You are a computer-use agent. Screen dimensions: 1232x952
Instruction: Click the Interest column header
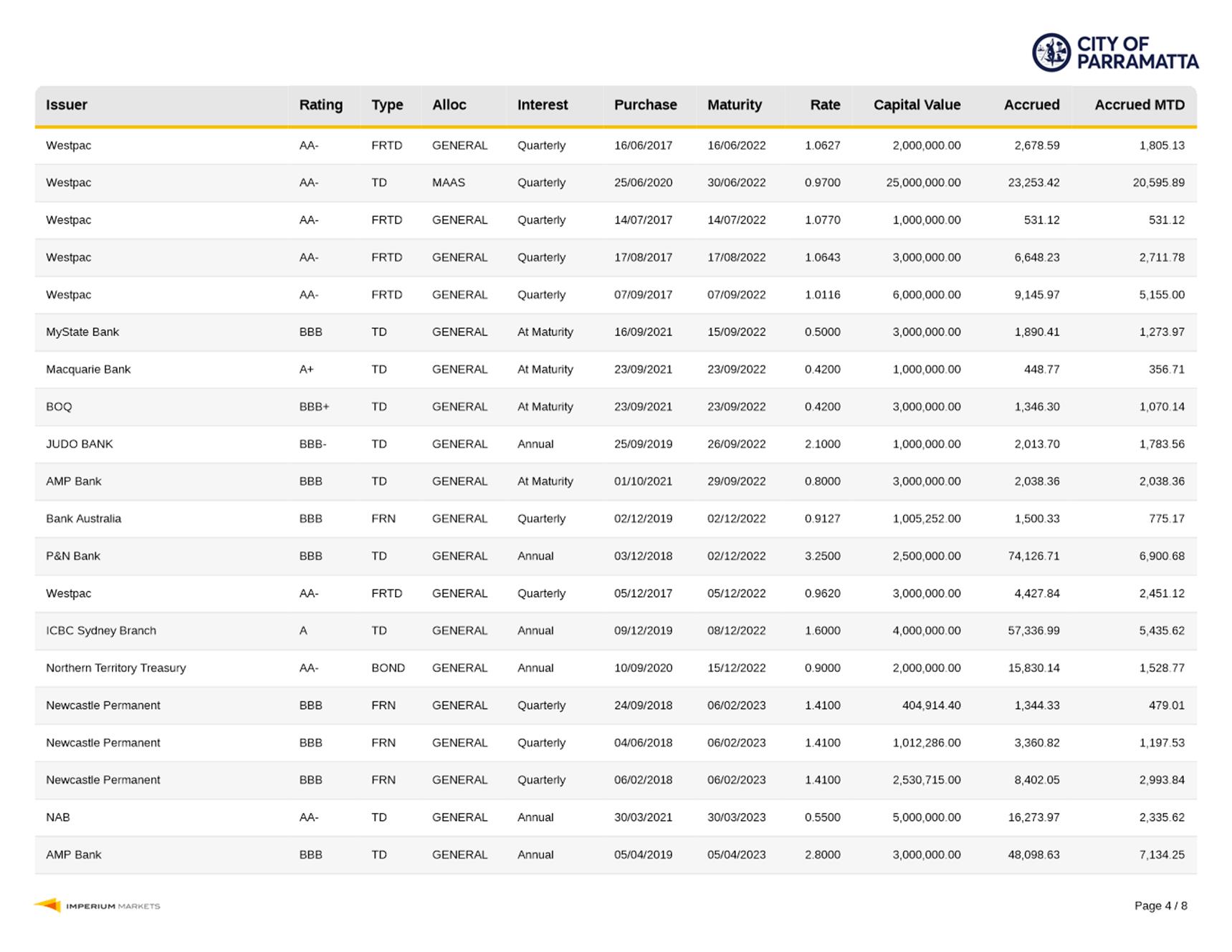tap(543, 105)
